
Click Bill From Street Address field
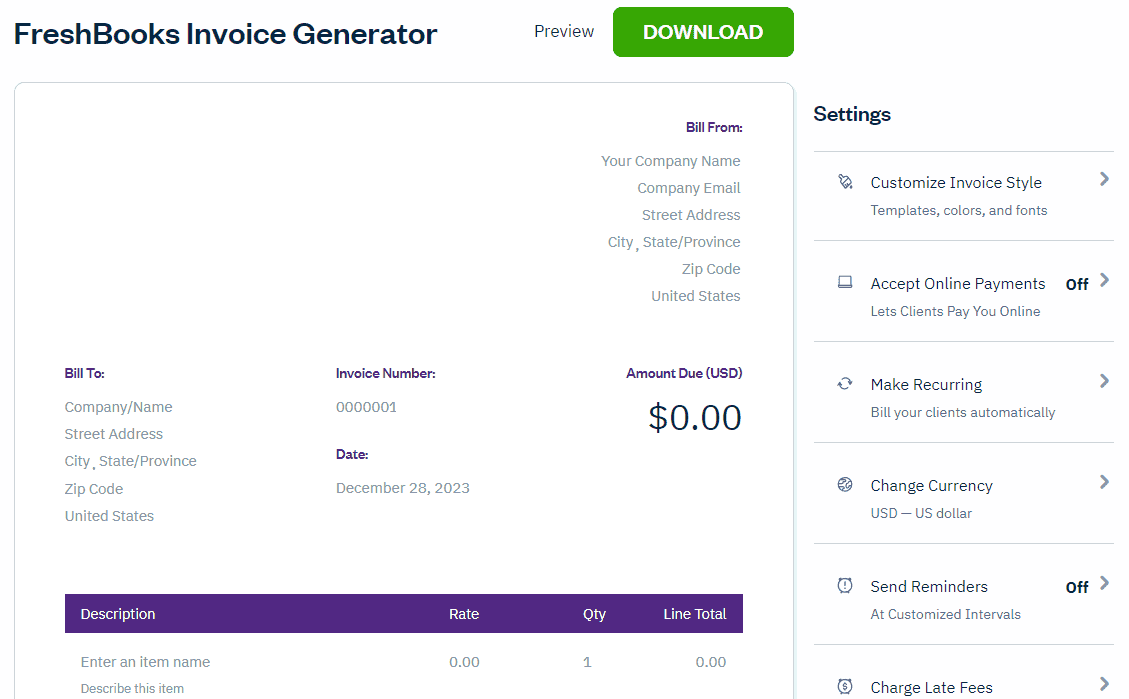tap(691, 215)
